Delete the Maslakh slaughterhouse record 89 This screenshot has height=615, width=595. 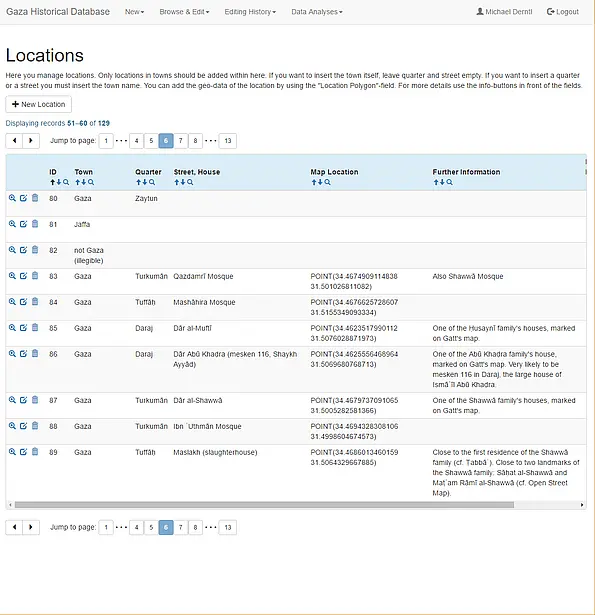pos(35,451)
